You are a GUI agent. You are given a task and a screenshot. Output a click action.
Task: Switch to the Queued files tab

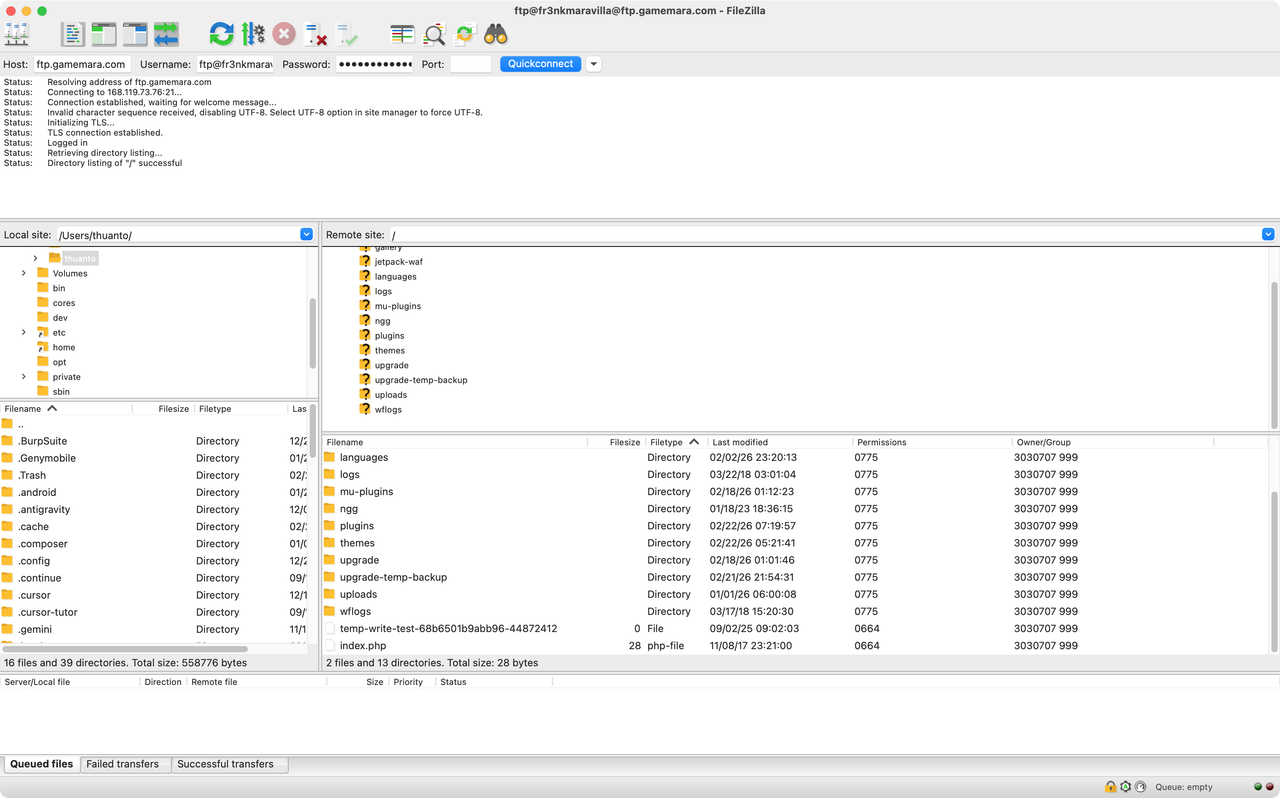42,764
